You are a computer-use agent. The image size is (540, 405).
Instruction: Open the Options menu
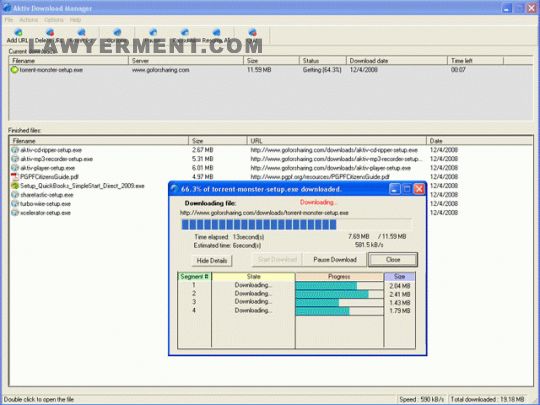[54, 20]
